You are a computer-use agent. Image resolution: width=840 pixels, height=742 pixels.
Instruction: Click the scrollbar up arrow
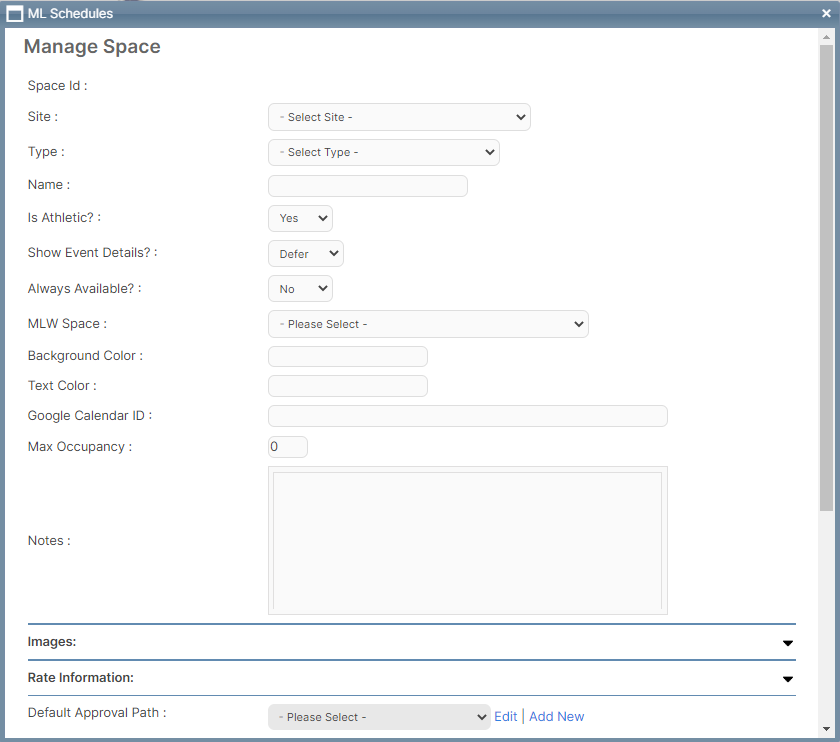[826, 37]
